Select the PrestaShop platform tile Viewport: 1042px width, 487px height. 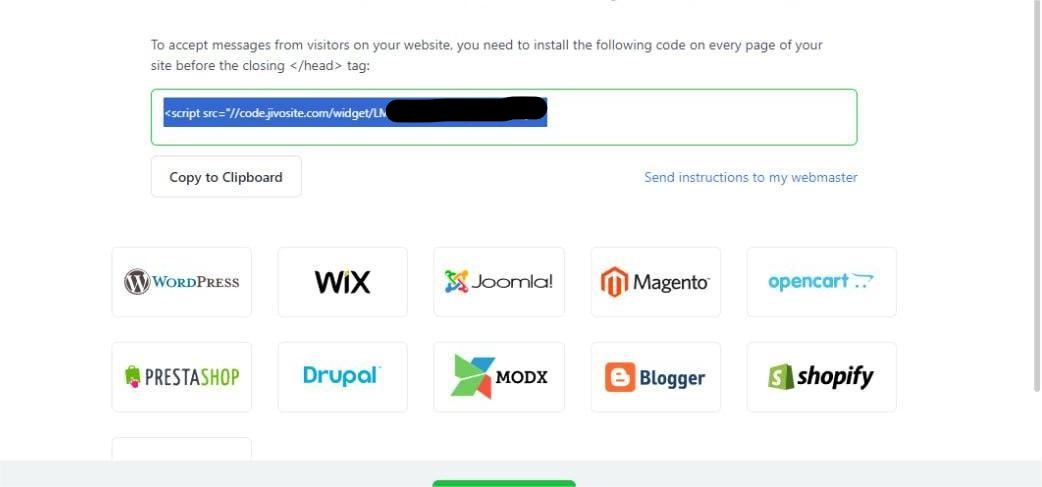coord(181,377)
